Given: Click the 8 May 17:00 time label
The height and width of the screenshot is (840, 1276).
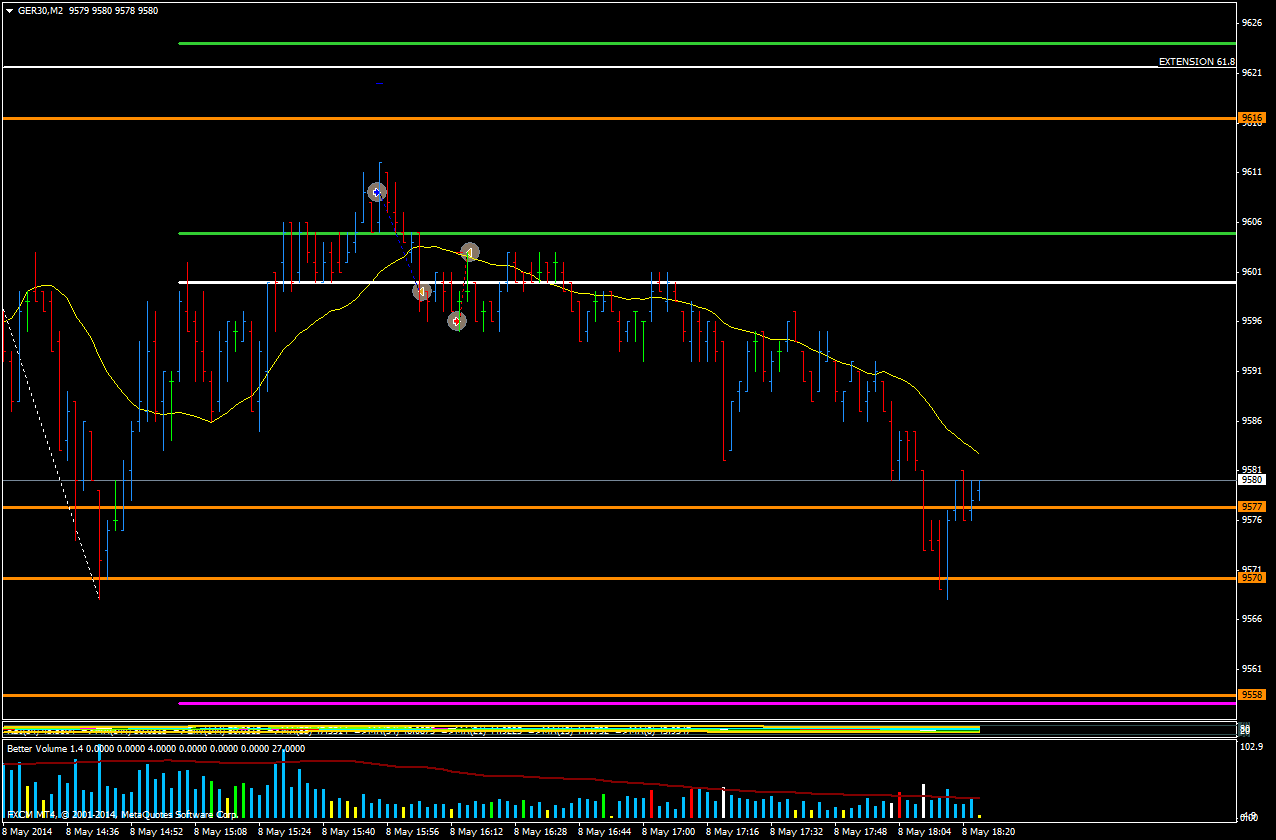Looking at the screenshot, I should click(x=670, y=831).
